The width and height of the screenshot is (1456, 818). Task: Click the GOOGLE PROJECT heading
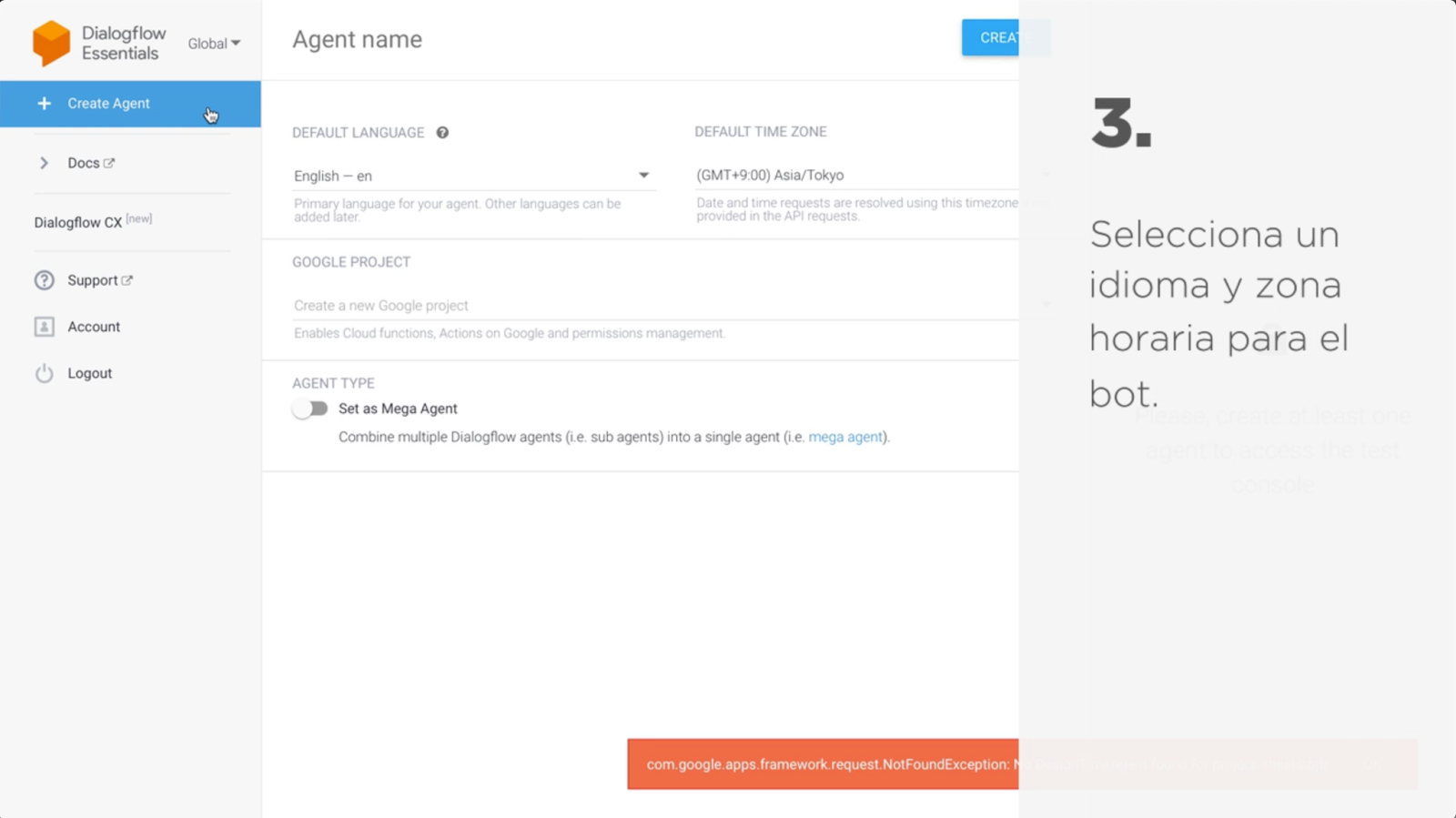pyautogui.click(x=351, y=262)
